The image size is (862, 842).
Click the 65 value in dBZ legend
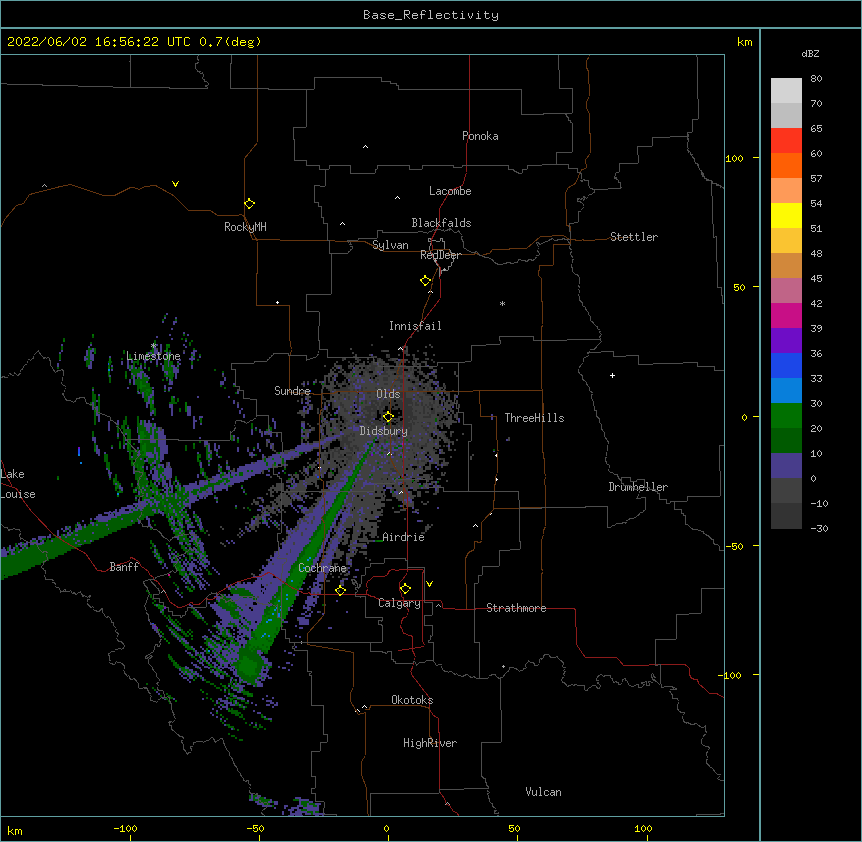click(816, 129)
